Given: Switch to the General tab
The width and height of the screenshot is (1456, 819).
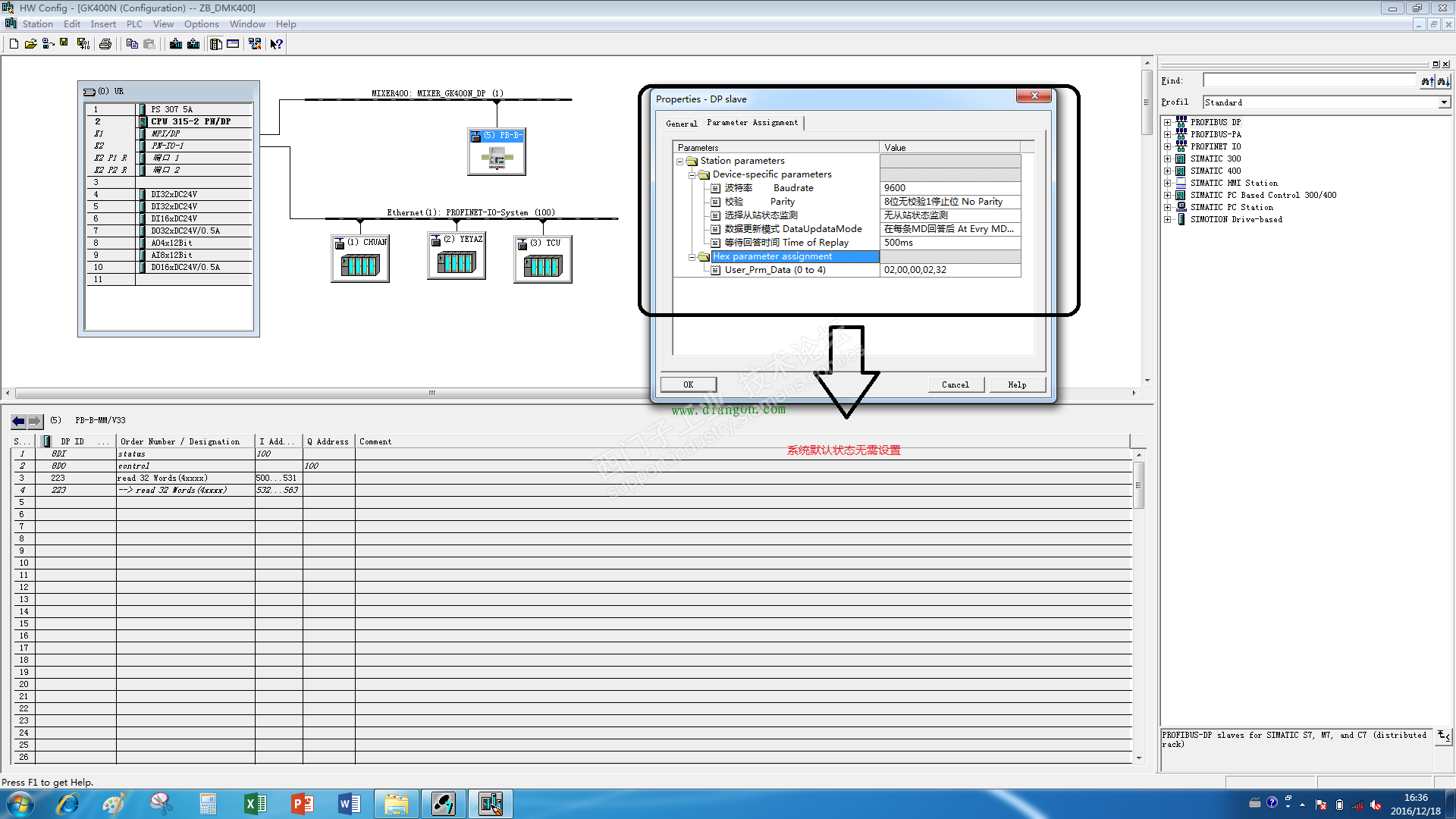Looking at the screenshot, I should click(x=681, y=124).
